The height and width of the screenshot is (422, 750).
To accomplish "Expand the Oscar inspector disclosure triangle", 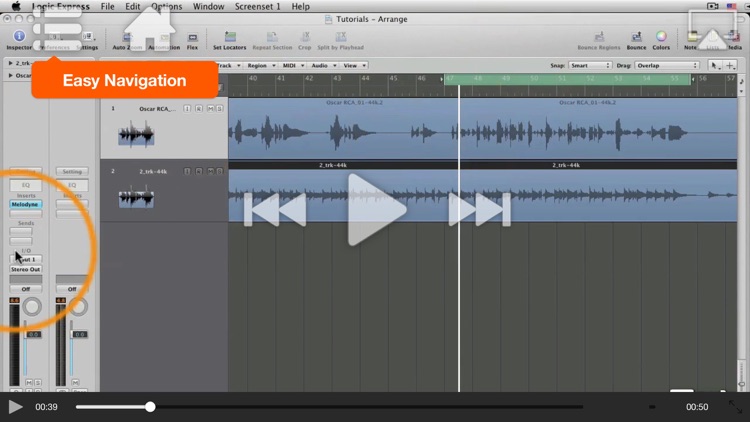I will [11, 76].
